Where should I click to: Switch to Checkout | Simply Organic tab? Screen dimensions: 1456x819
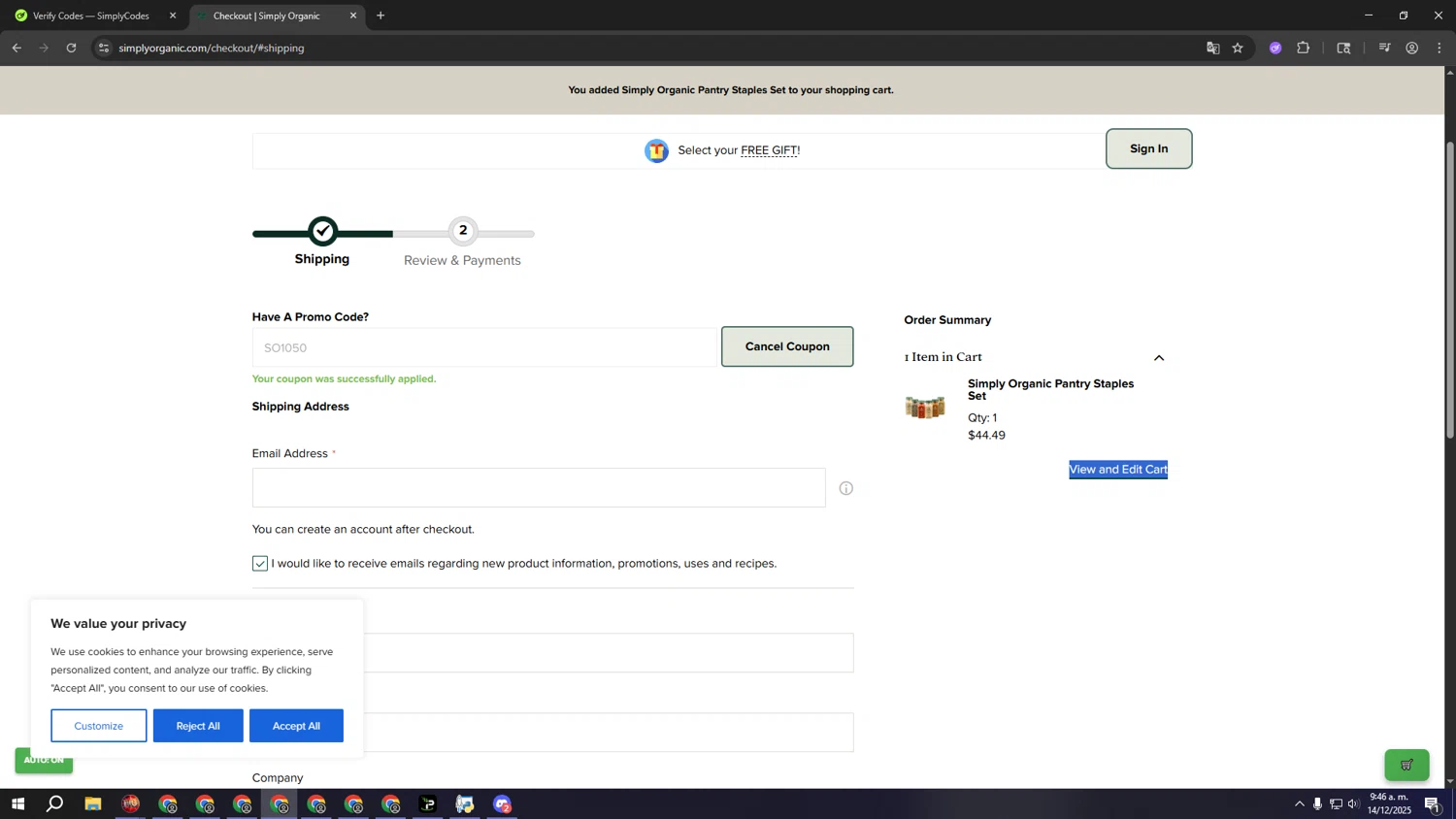[x=276, y=16]
